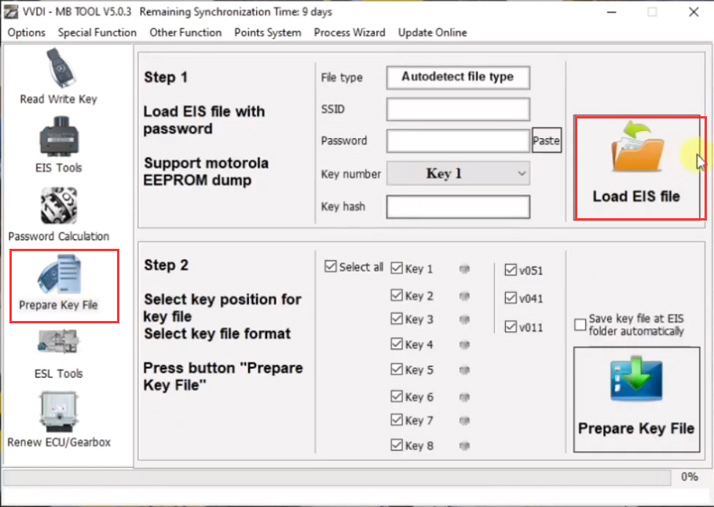Uncheck the Key 2 checkbox
The height and width of the screenshot is (507, 714).
coord(397,296)
